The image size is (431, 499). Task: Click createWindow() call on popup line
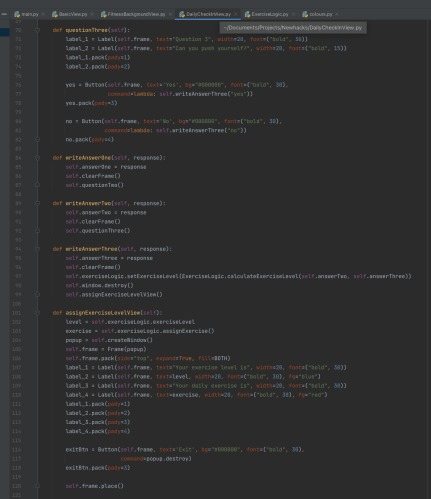click(x=130, y=340)
